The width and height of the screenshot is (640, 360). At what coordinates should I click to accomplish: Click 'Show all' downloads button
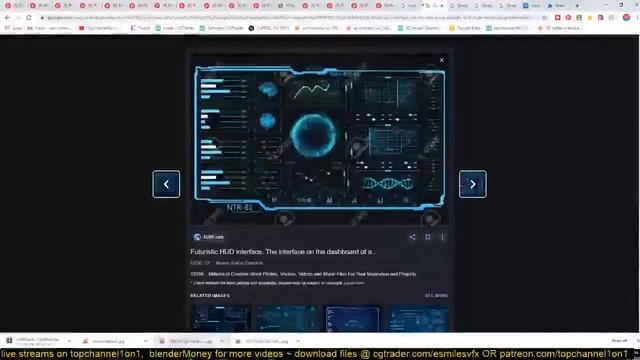click(x=619, y=341)
